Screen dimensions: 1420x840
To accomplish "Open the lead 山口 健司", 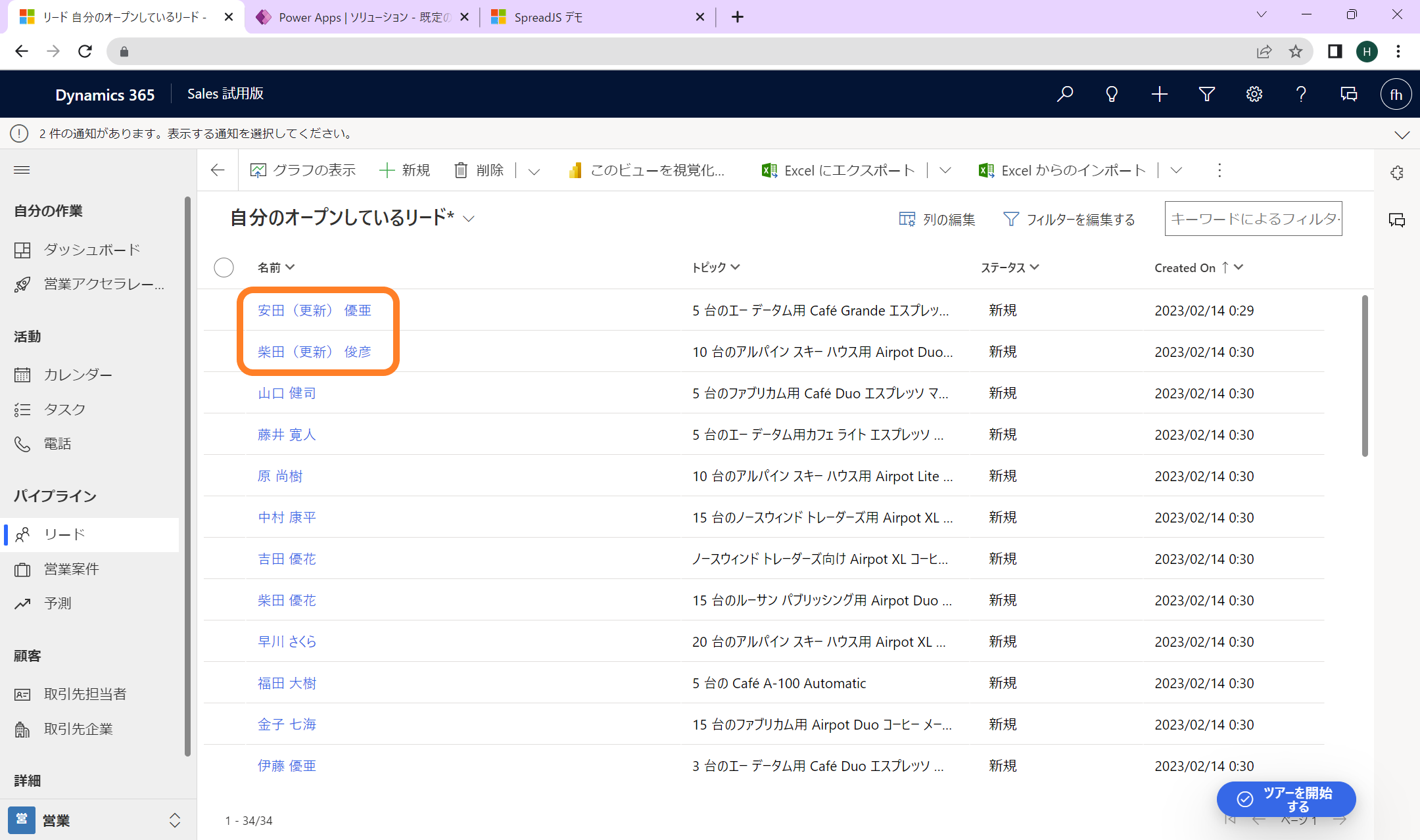I will coord(287,393).
